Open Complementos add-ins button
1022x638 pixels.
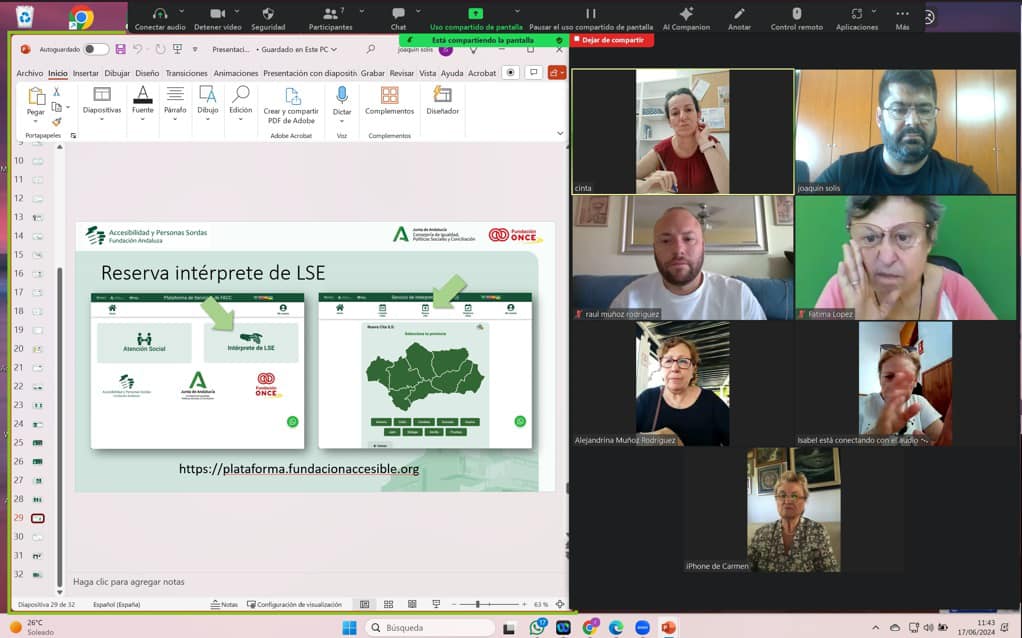pyautogui.click(x=389, y=101)
